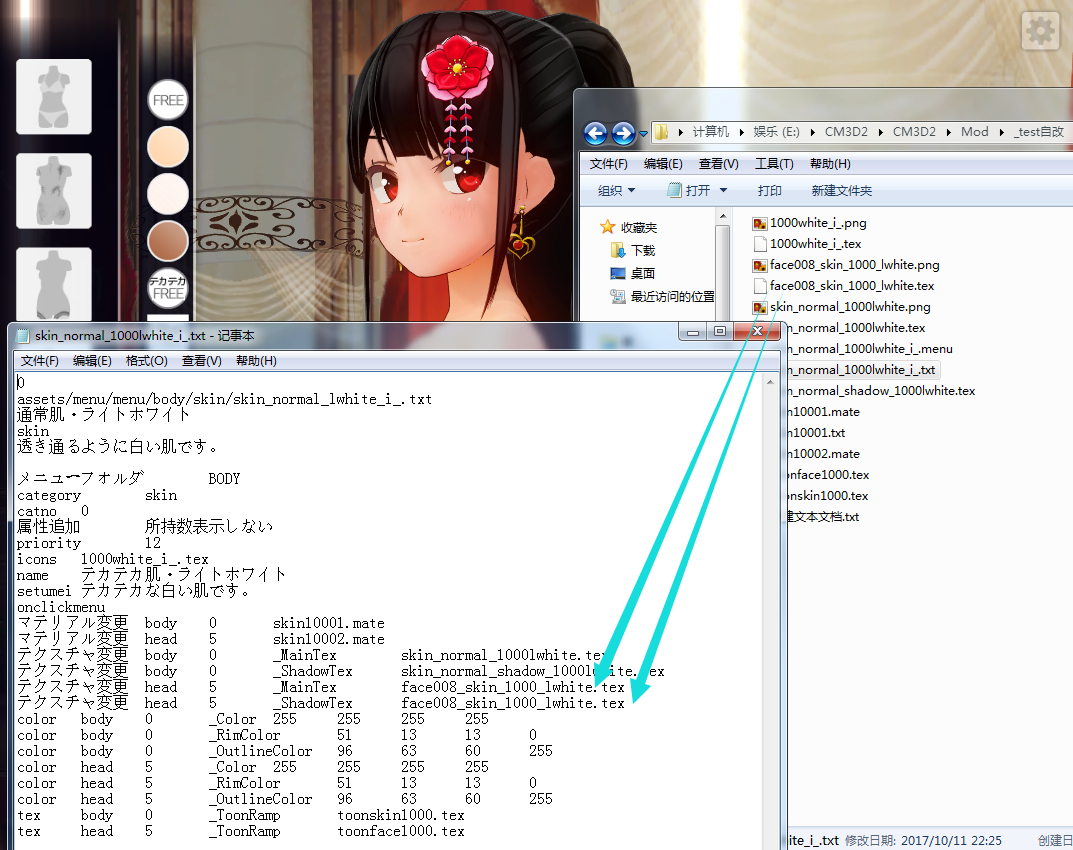This screenshot has width=1073, height=850.
Task: Open Notepad 帮助(H) menu
Action: tap(257, 361)
